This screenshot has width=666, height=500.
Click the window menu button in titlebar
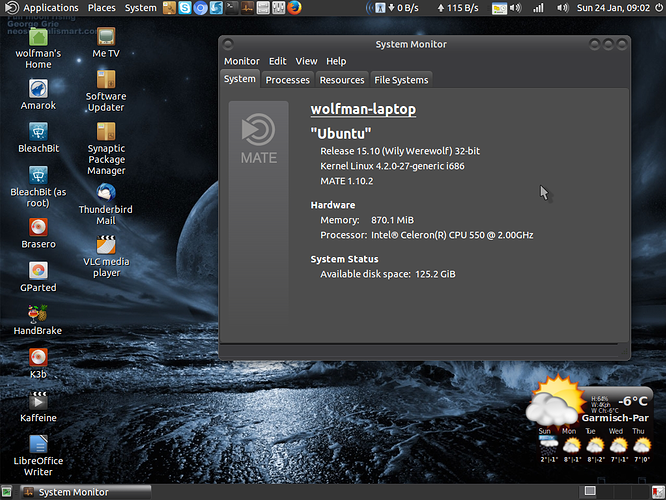point(228,44)
